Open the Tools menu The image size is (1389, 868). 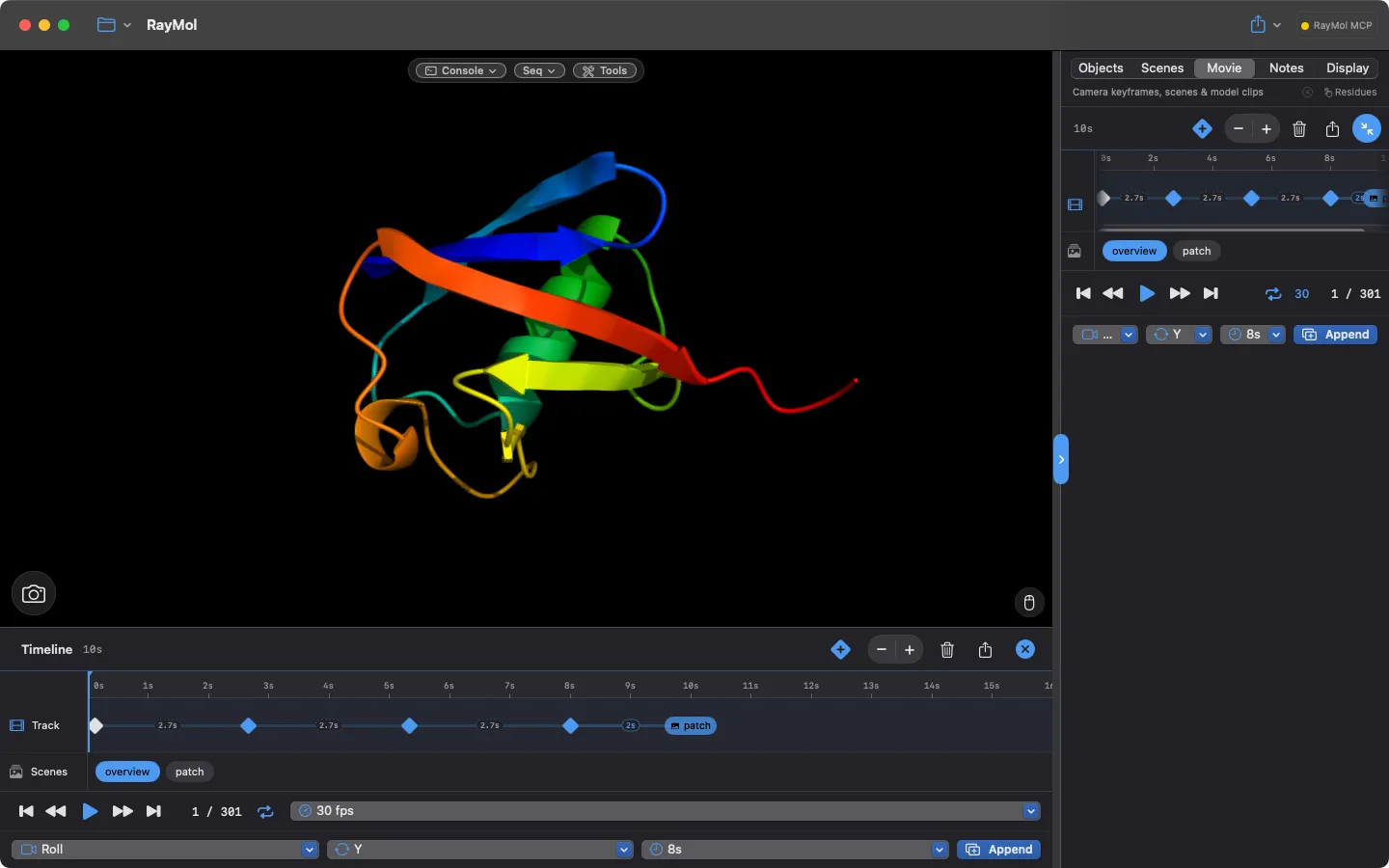tap(605, 70)
